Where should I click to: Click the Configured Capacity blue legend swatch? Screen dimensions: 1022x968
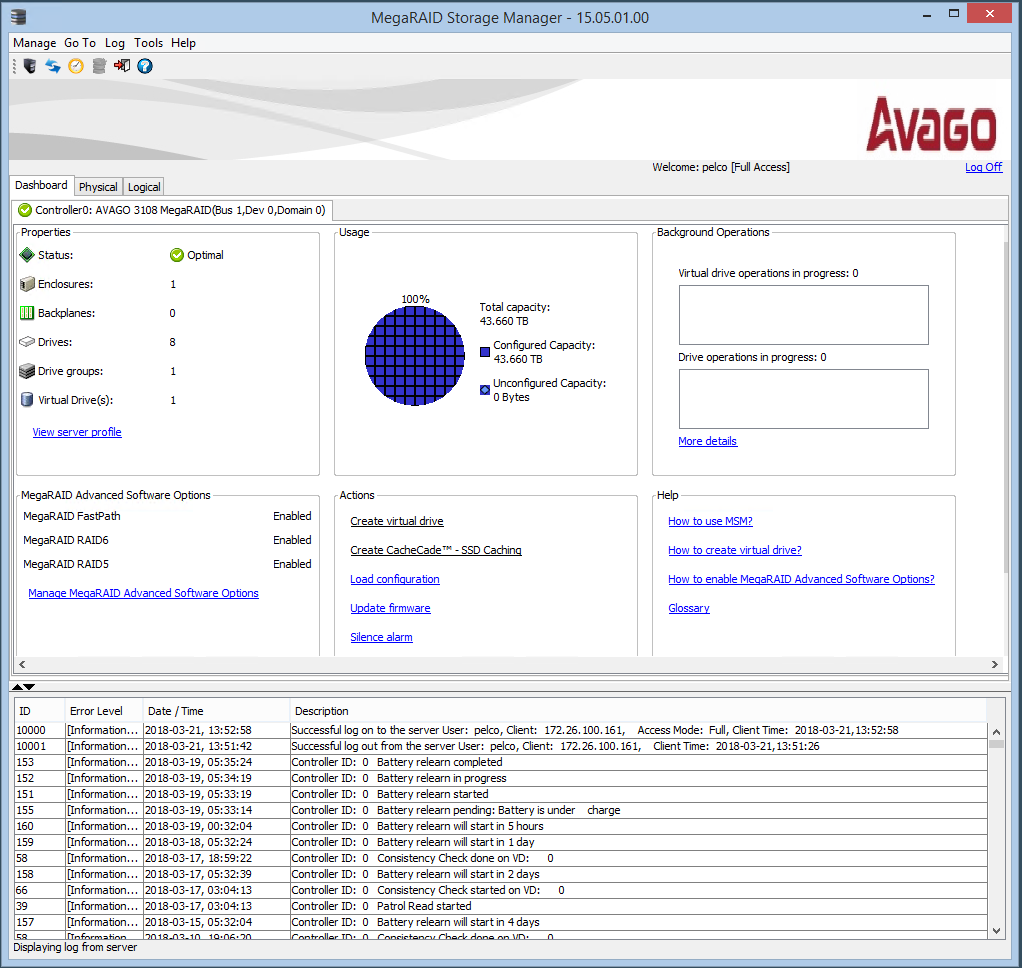(485, 352)
